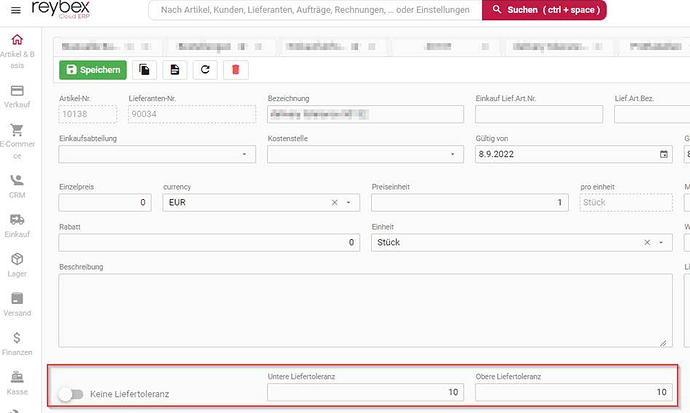This screenshot has height=413, width=690.
Task: Delete the record with trash icon
Action: click(235, 70)
